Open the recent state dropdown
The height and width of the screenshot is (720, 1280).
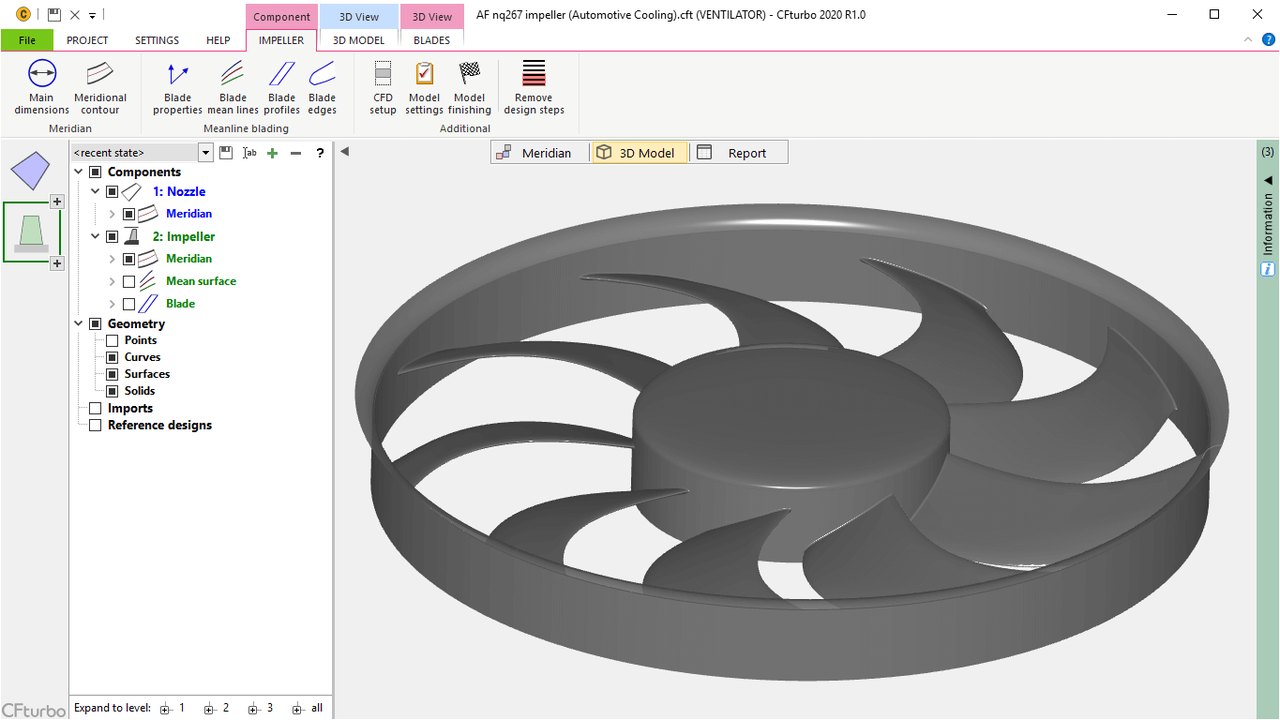[x=206, y=153]
